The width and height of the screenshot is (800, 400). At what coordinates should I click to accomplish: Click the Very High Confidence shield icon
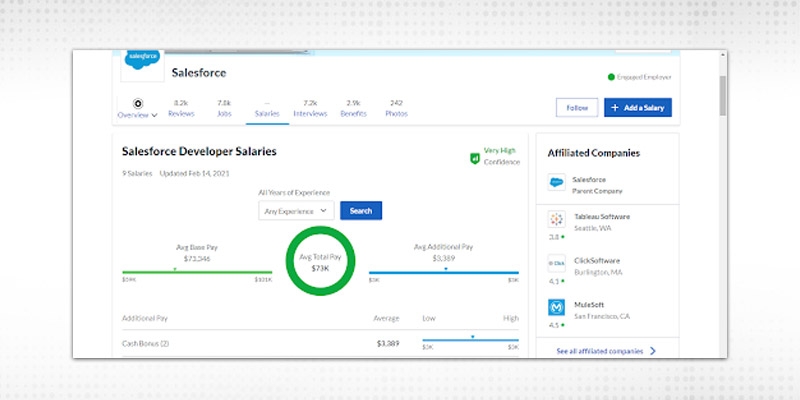[475, 158]
